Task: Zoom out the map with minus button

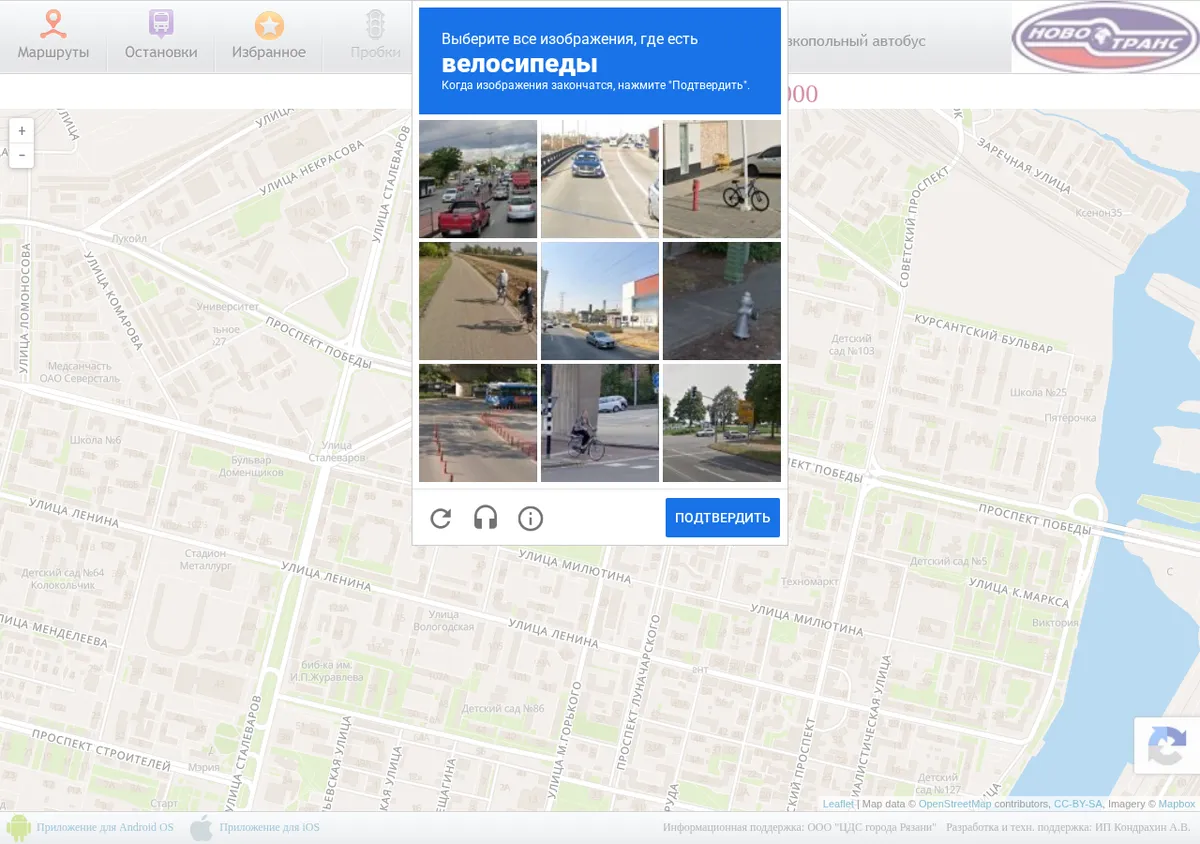Action: pos(21,156)
